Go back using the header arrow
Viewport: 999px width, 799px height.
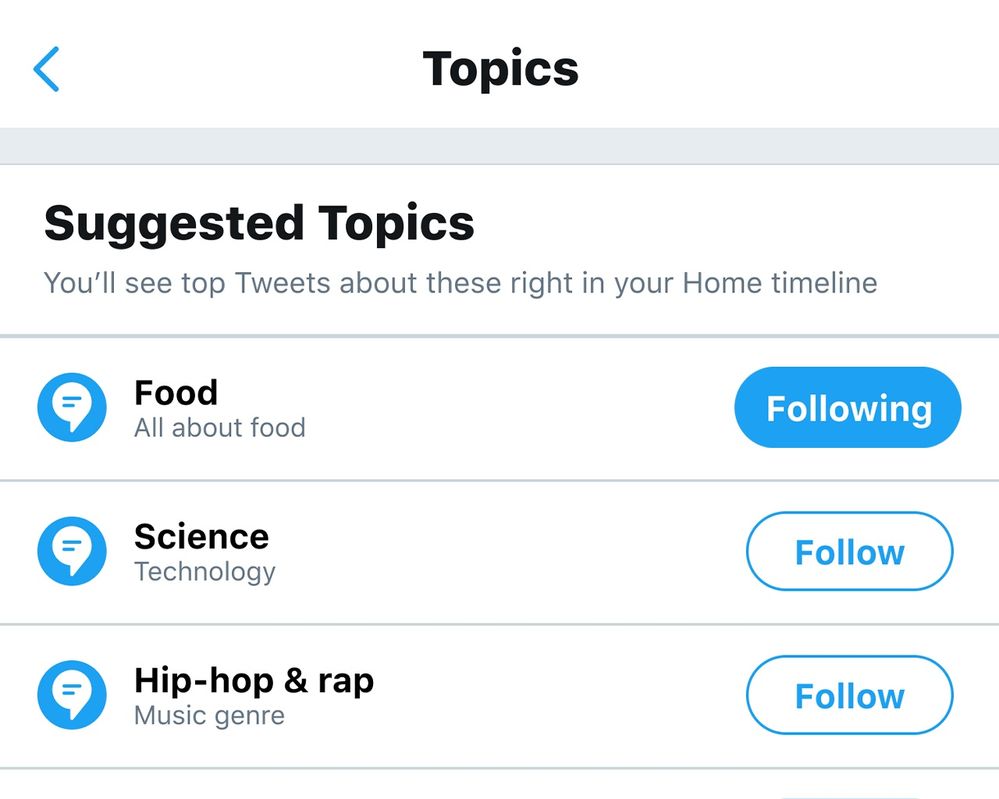[x=46, y=69]
